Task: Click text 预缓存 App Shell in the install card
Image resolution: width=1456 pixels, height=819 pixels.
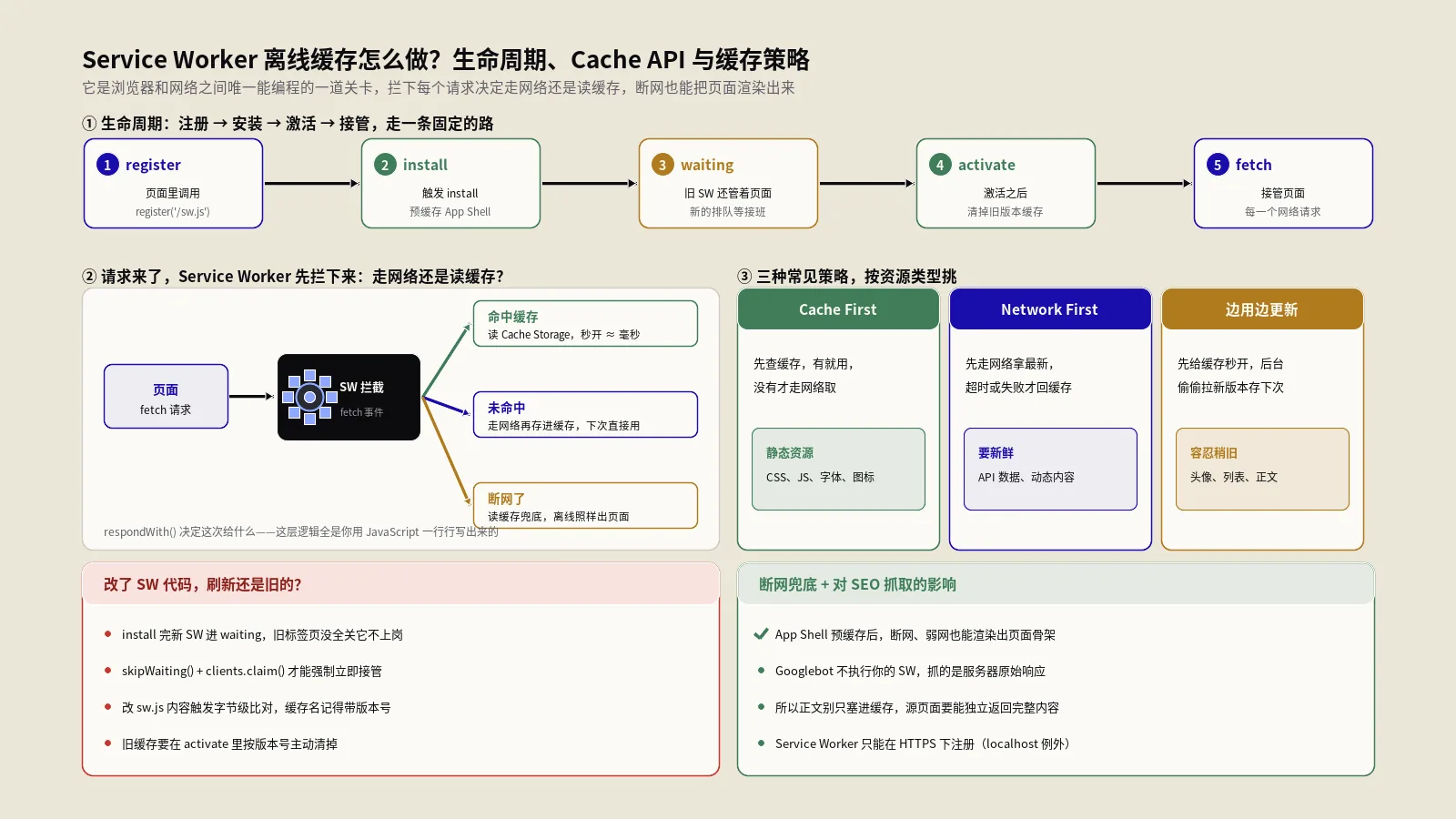Action: tap(450, 212)
